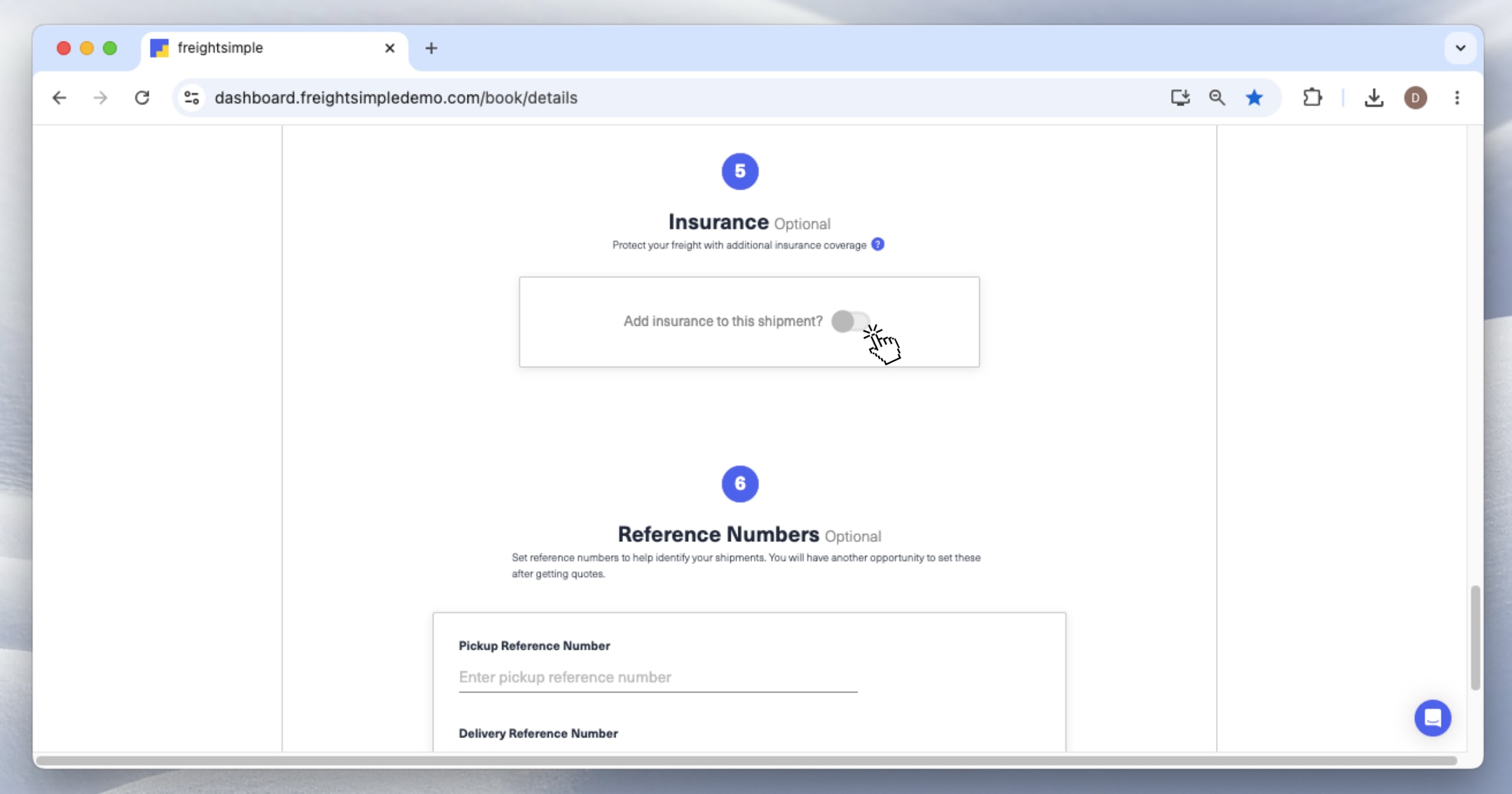The image size is (1512, 794).
Task: Click the macOS yellow minimize window button
Action: click(x=87, y=48)
